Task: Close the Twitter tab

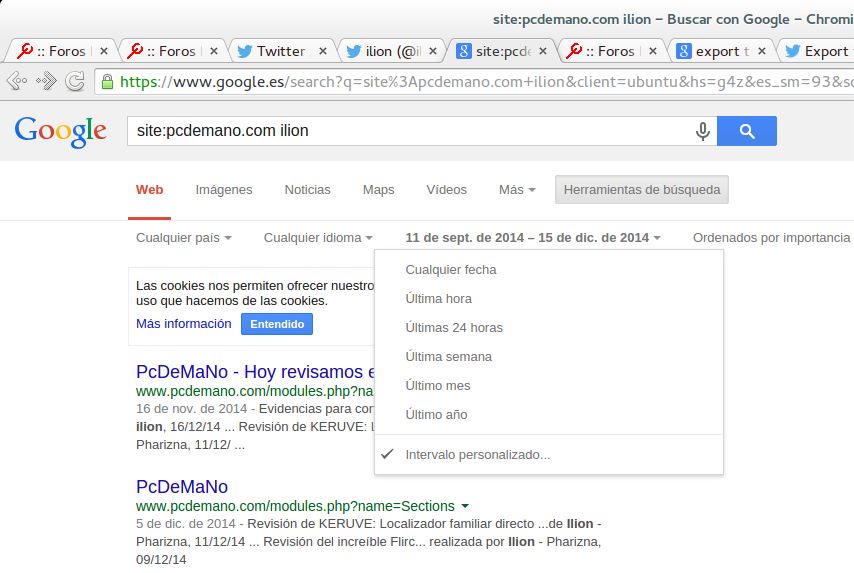Action: point(323,51)
